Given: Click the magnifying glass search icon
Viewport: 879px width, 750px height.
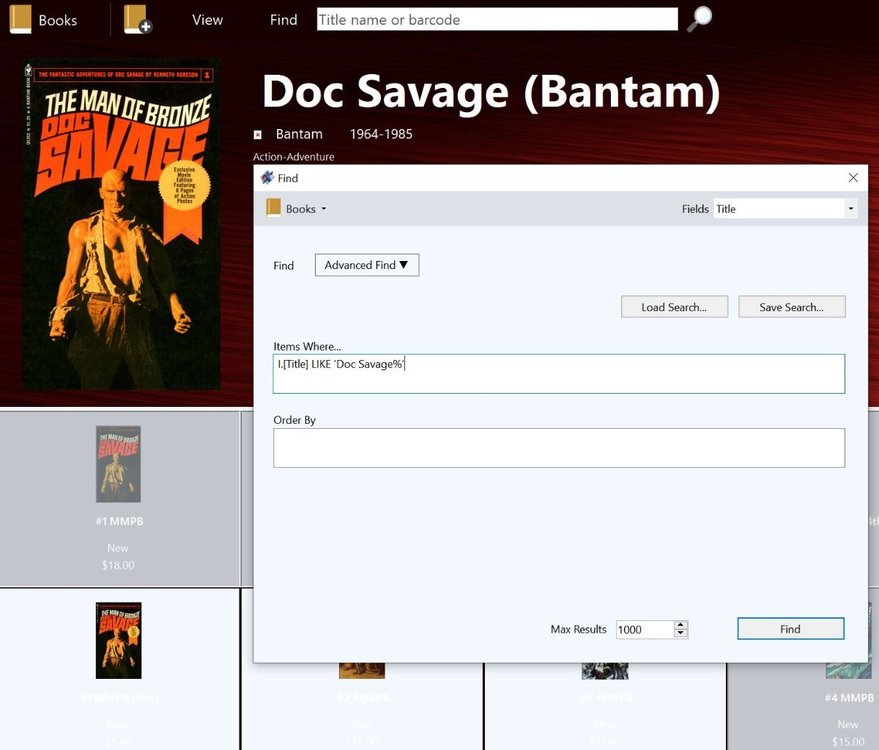Looking at the screenshot, I should [x=700, y=19].
